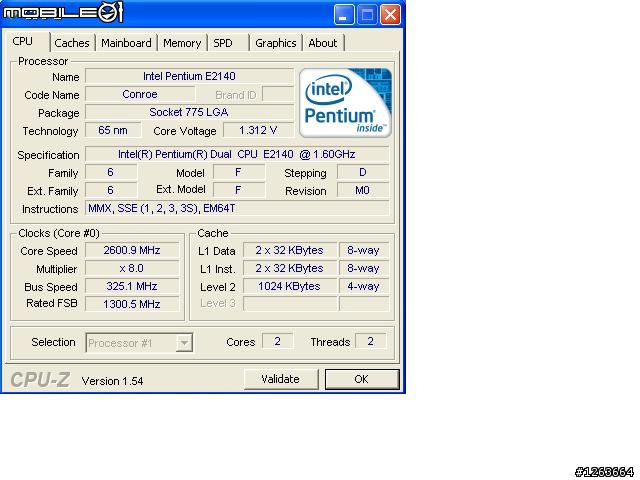Click the empty Level 3 cache field
Viewport: 640px width, 480px height.
[290, 304]
